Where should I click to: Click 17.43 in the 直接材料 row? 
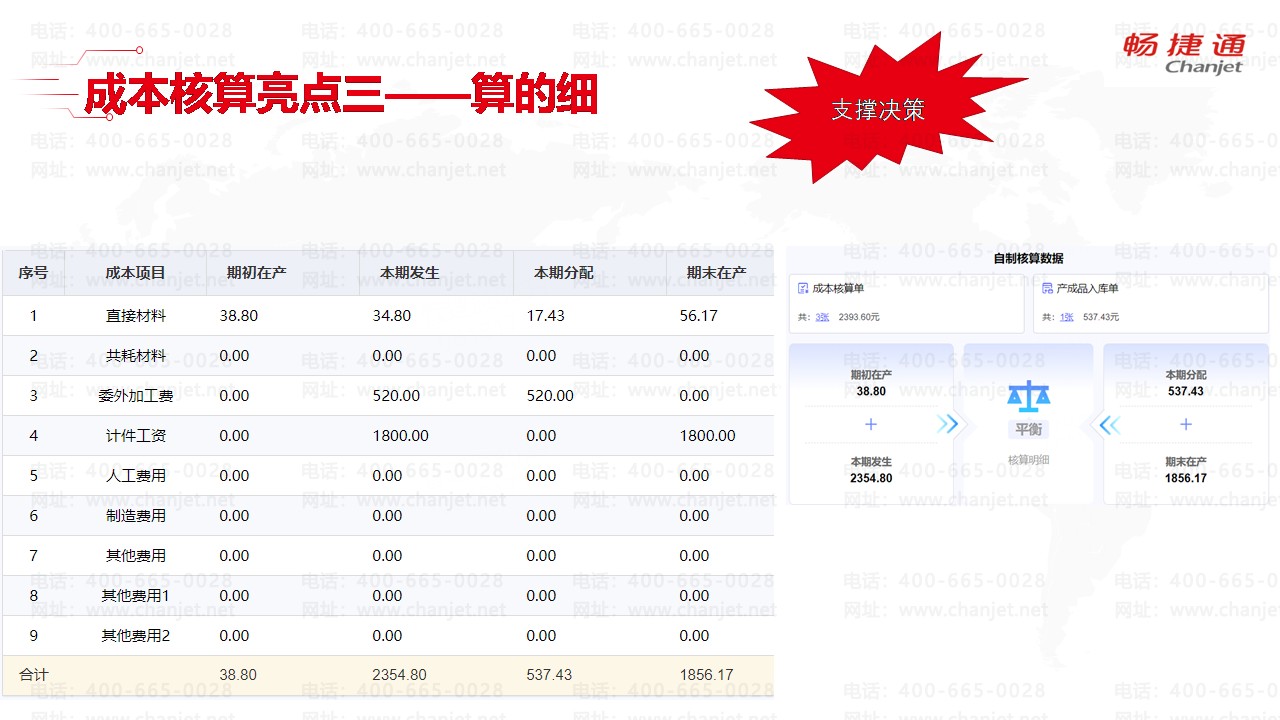point(546,316)
